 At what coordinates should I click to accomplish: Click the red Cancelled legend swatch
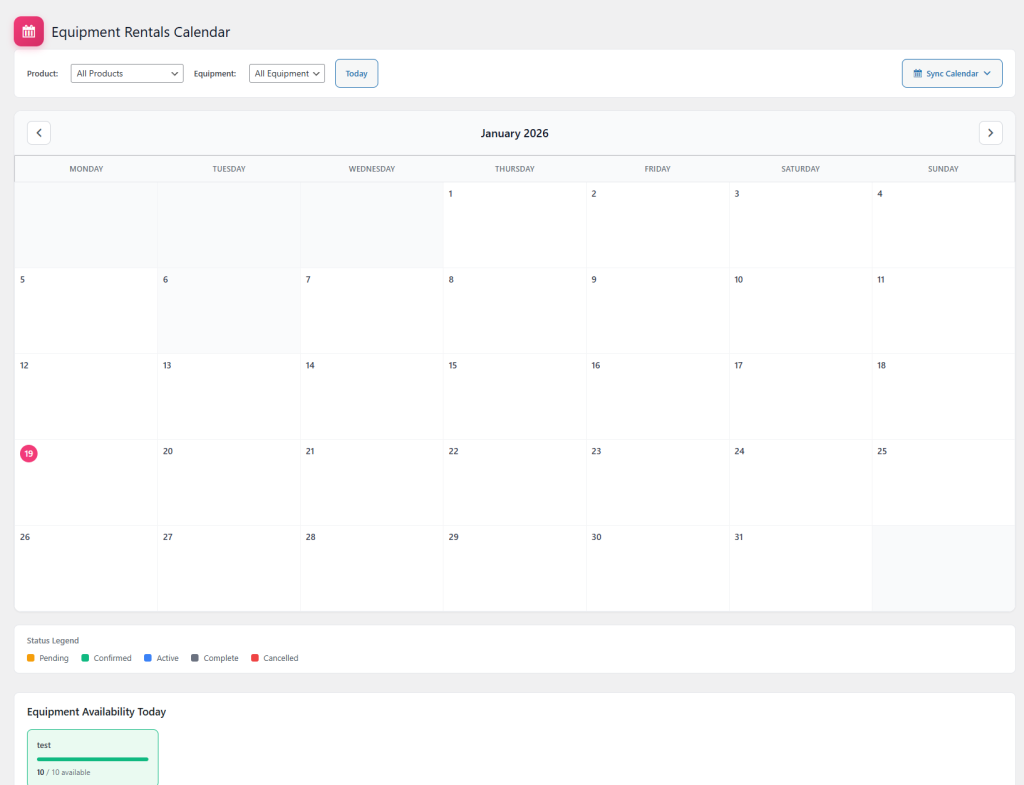pos(255,658)
